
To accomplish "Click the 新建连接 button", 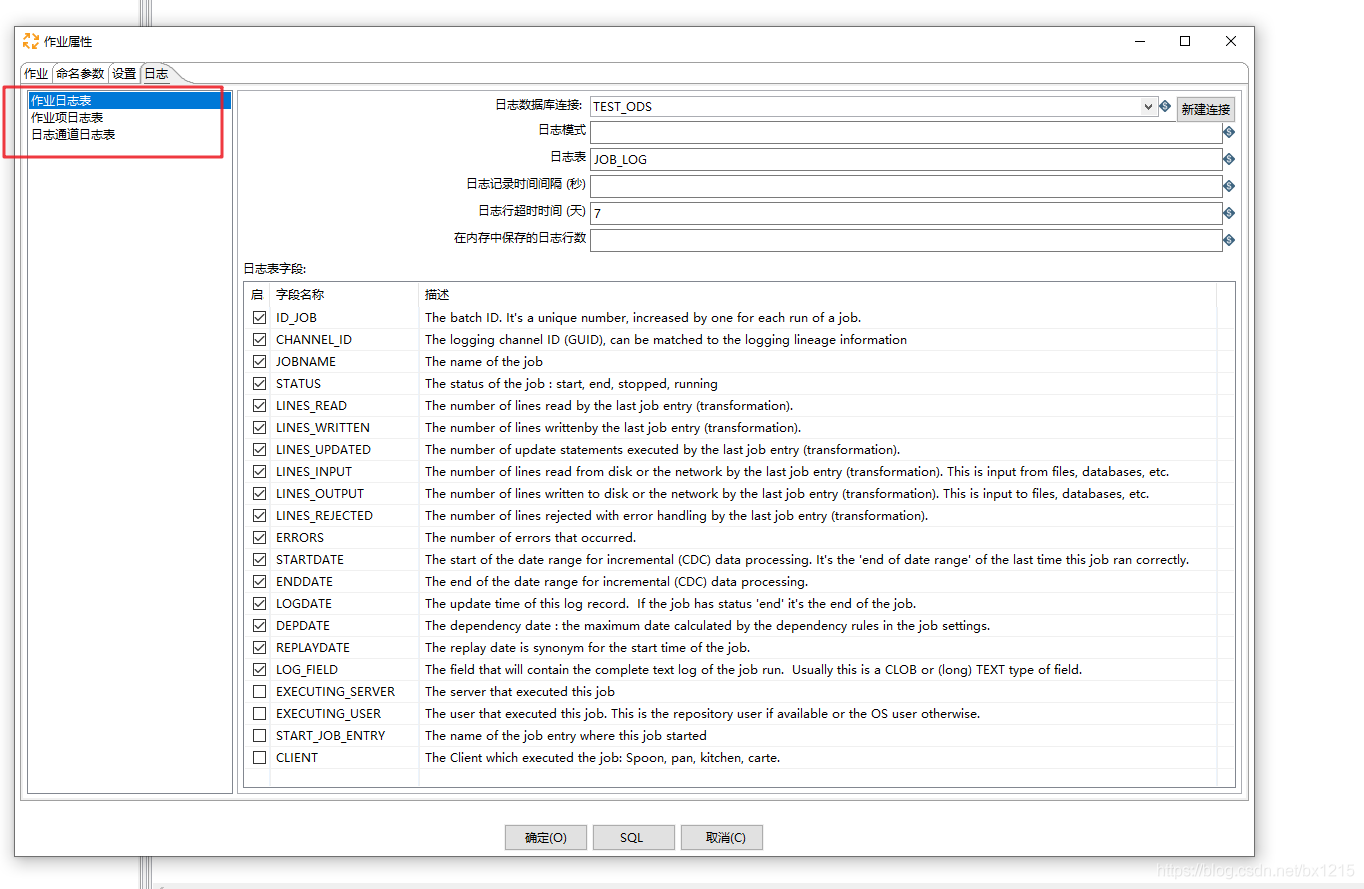I will pyautogui.click(x=1205, y=109).
